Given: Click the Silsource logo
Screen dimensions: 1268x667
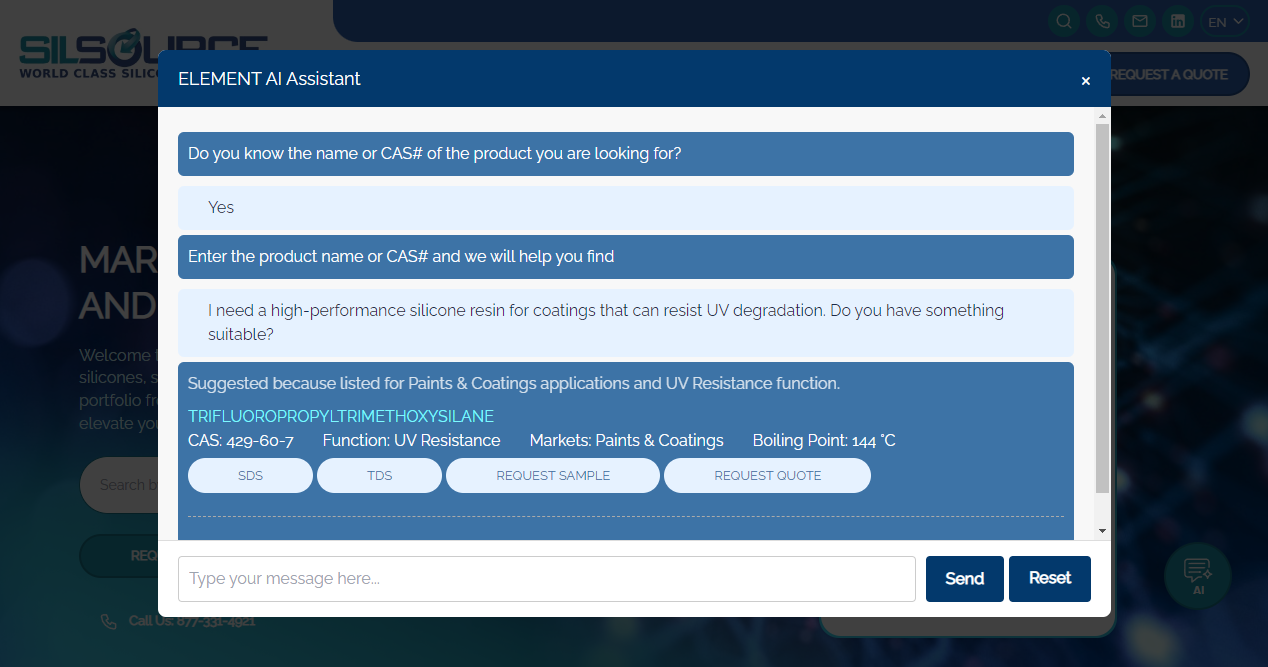Looking at the screenshot, I should coord(90,58).
